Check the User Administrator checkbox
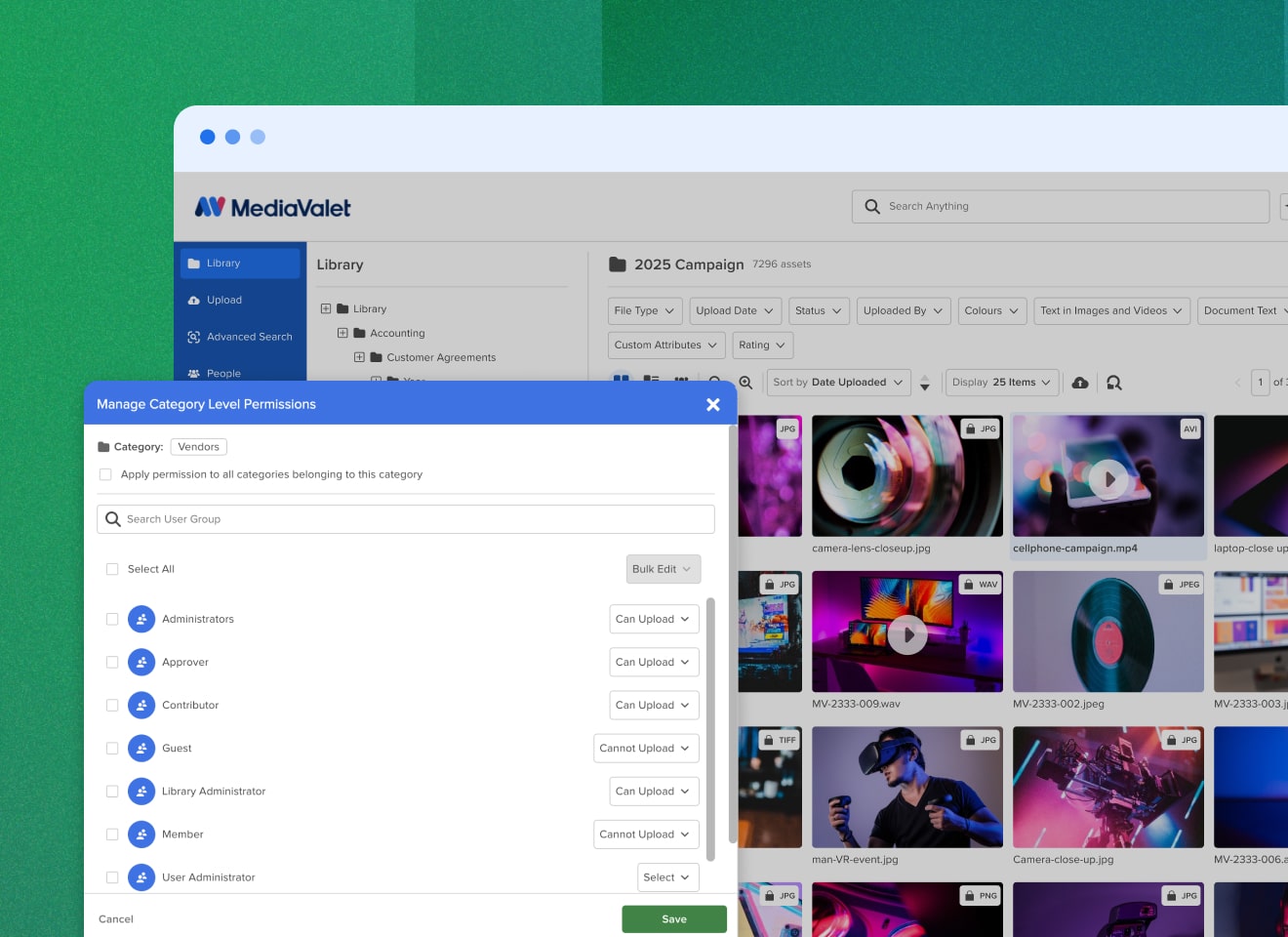 pos(112,877)
